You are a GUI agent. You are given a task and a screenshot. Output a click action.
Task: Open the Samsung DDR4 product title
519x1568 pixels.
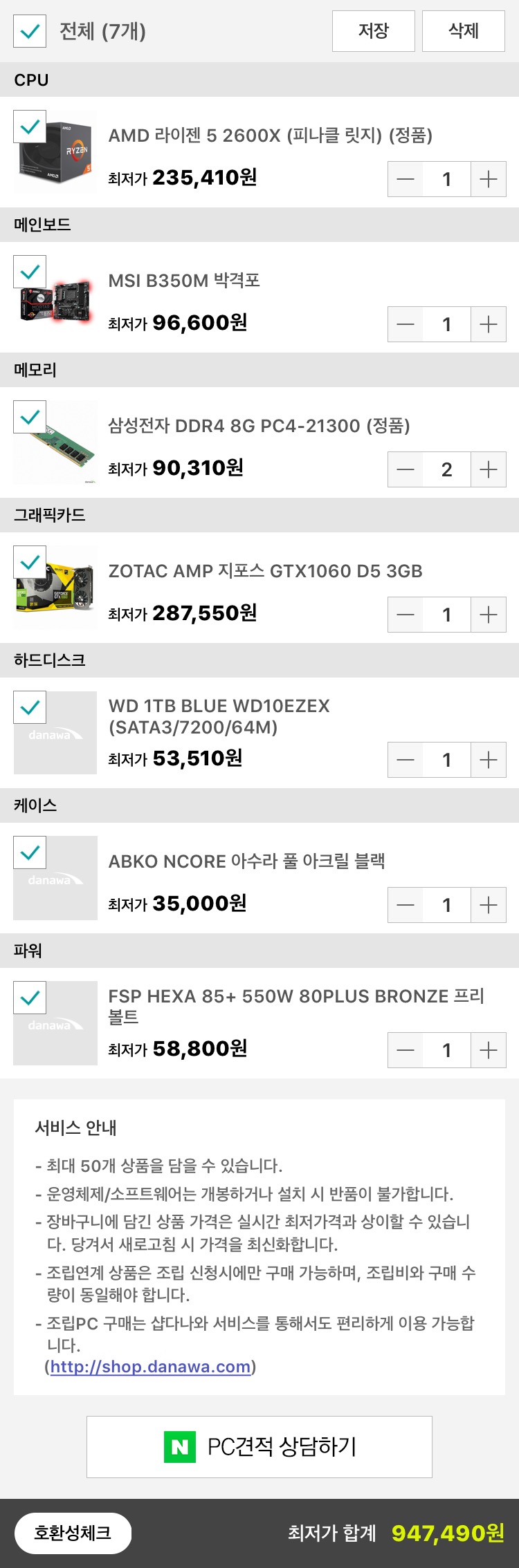click(259, 426)
